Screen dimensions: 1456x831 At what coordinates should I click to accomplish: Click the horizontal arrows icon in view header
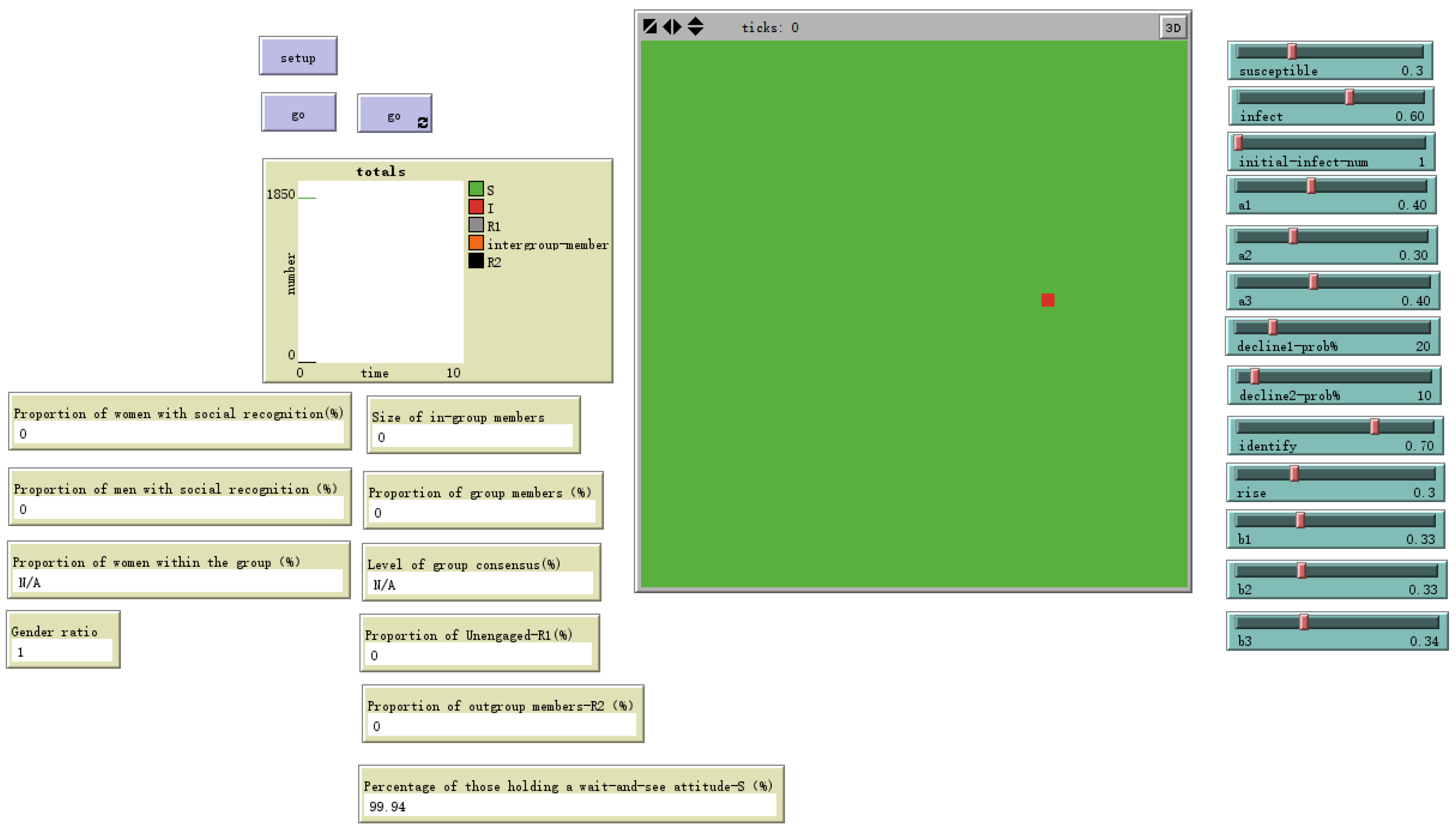click(x=672, y=26)
